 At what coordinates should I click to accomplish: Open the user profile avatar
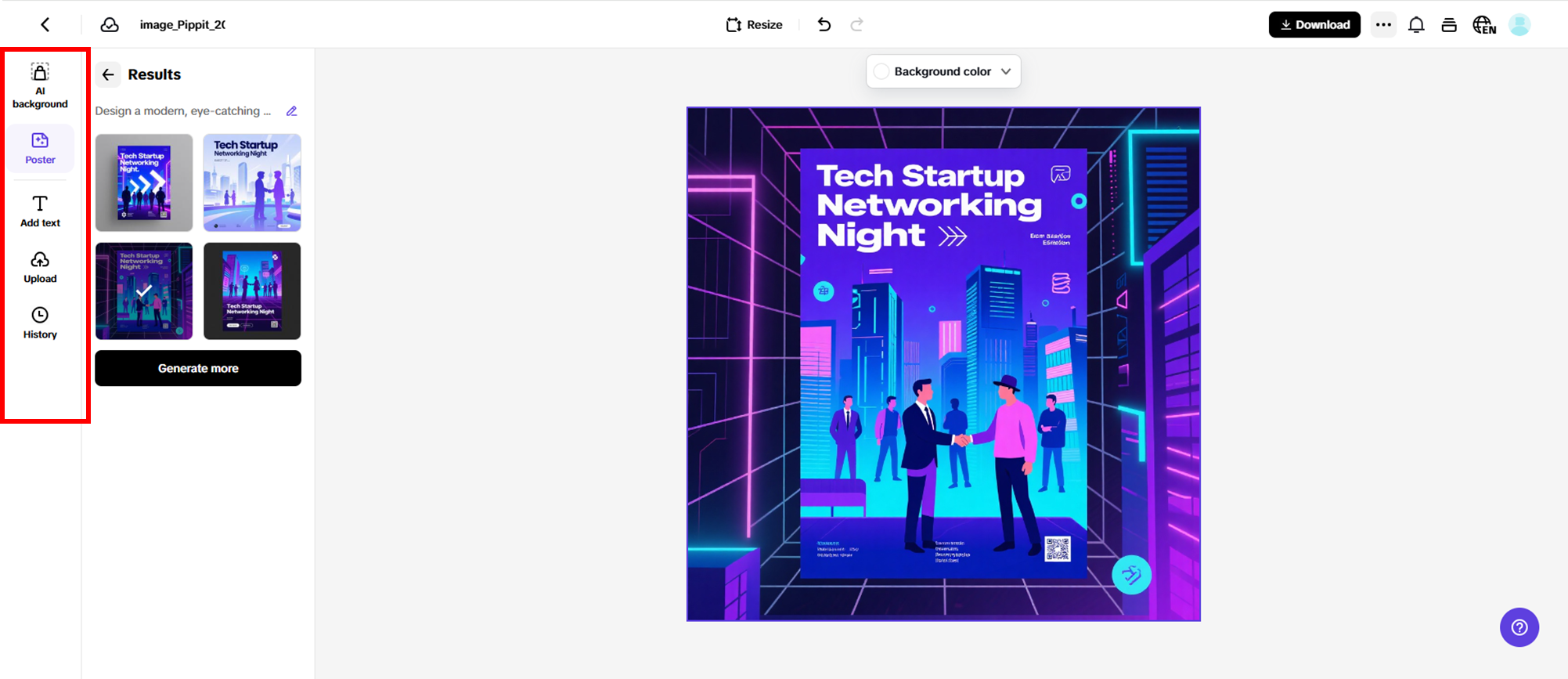(x=1519, y=25)
